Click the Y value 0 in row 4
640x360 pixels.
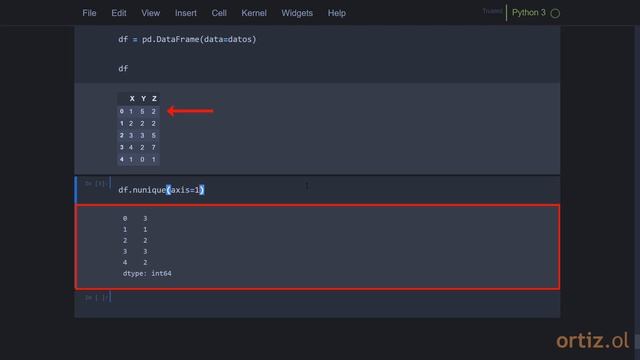click(x=142, y=160)
